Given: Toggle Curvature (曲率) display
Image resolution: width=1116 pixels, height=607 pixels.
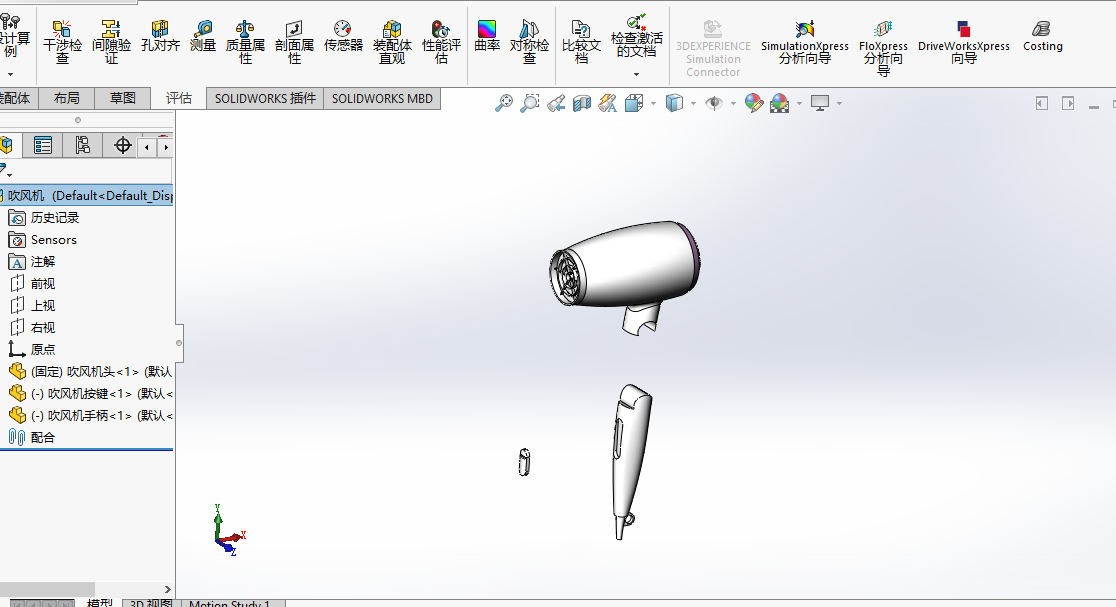Looking at the screenshot, I should [488, 36].
